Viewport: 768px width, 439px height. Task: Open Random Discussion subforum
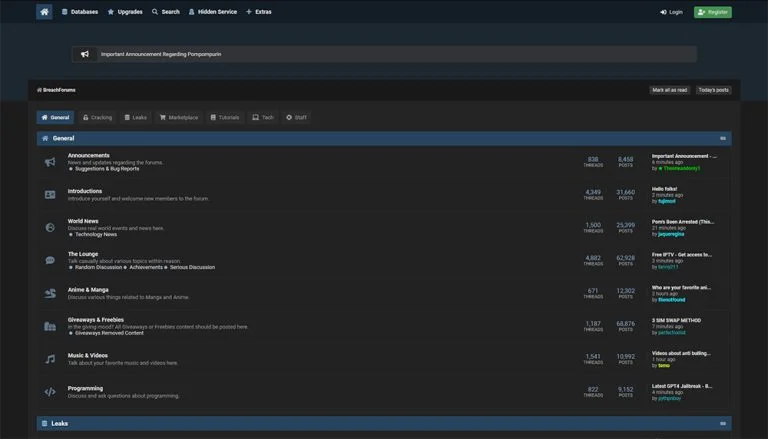coord(98,267)
